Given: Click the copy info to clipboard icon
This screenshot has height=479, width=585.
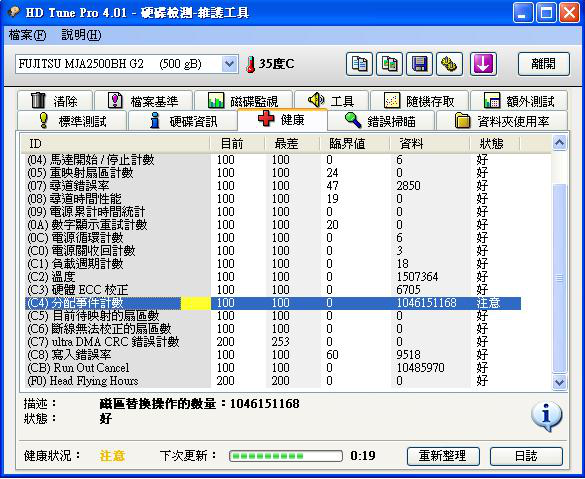Looking at the screenshot, I should click(359, 64).
